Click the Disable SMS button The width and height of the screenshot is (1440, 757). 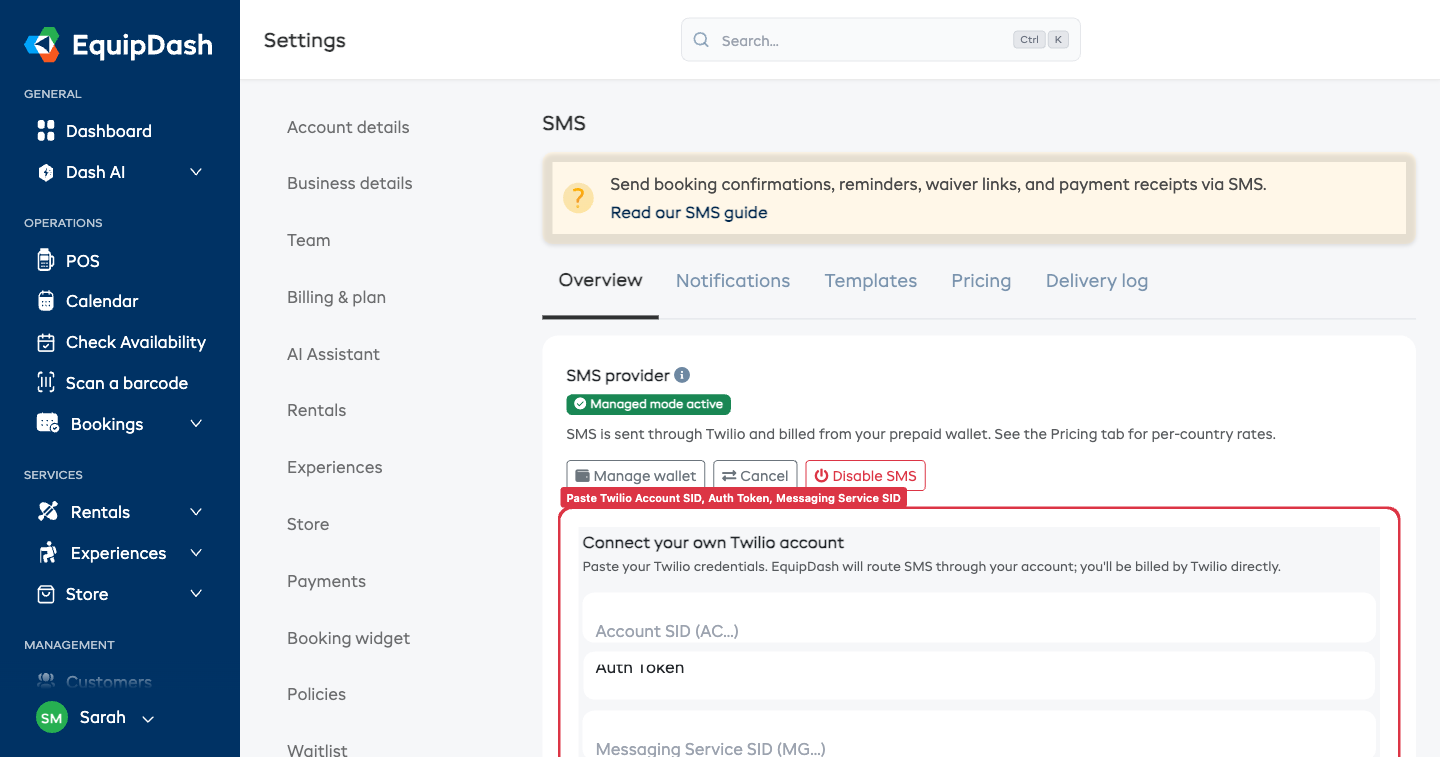pos(865,476)
